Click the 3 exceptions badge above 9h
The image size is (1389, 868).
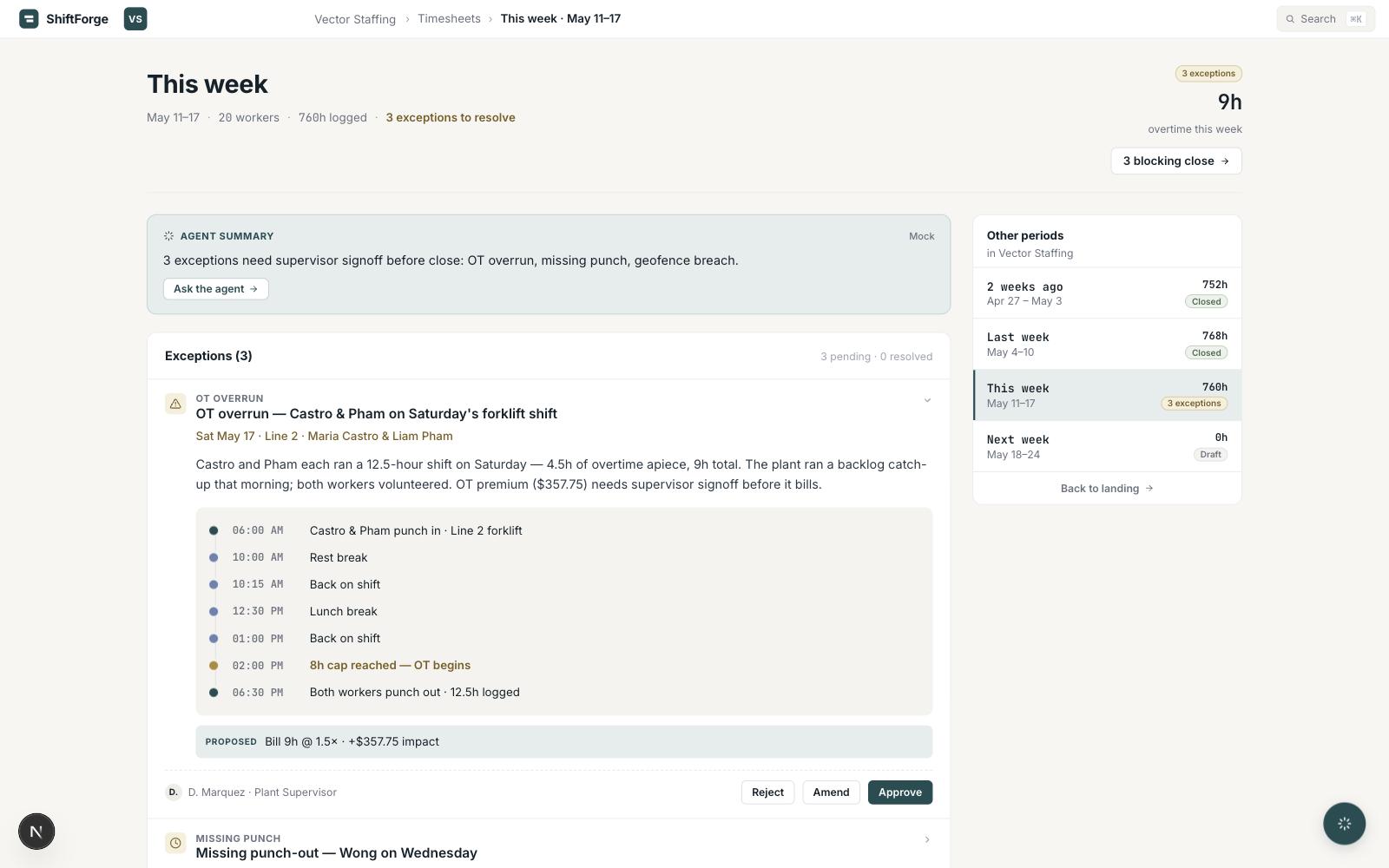[x=1208, y=74]
